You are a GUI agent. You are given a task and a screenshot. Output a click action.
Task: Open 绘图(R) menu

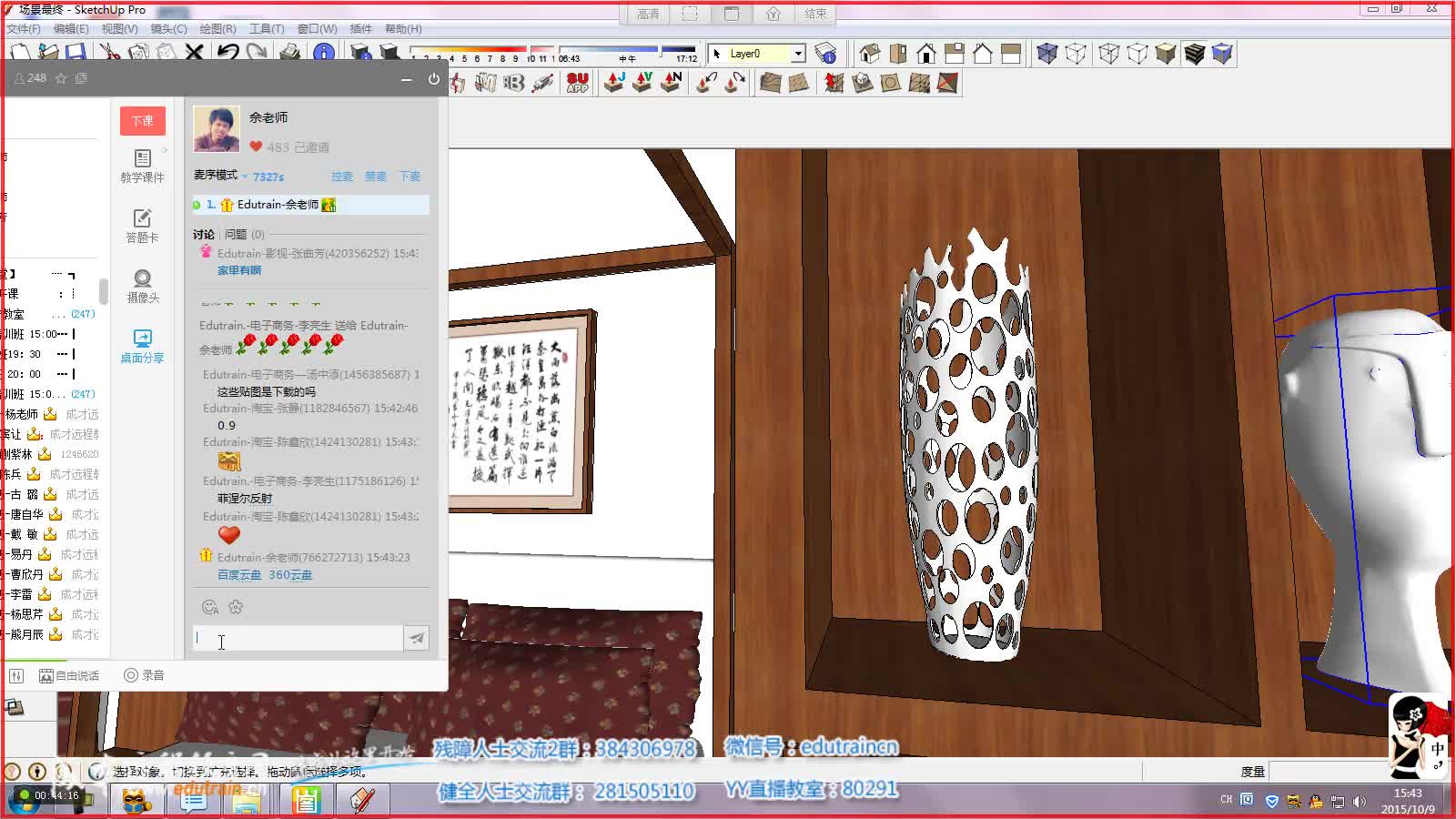(217, 28)
